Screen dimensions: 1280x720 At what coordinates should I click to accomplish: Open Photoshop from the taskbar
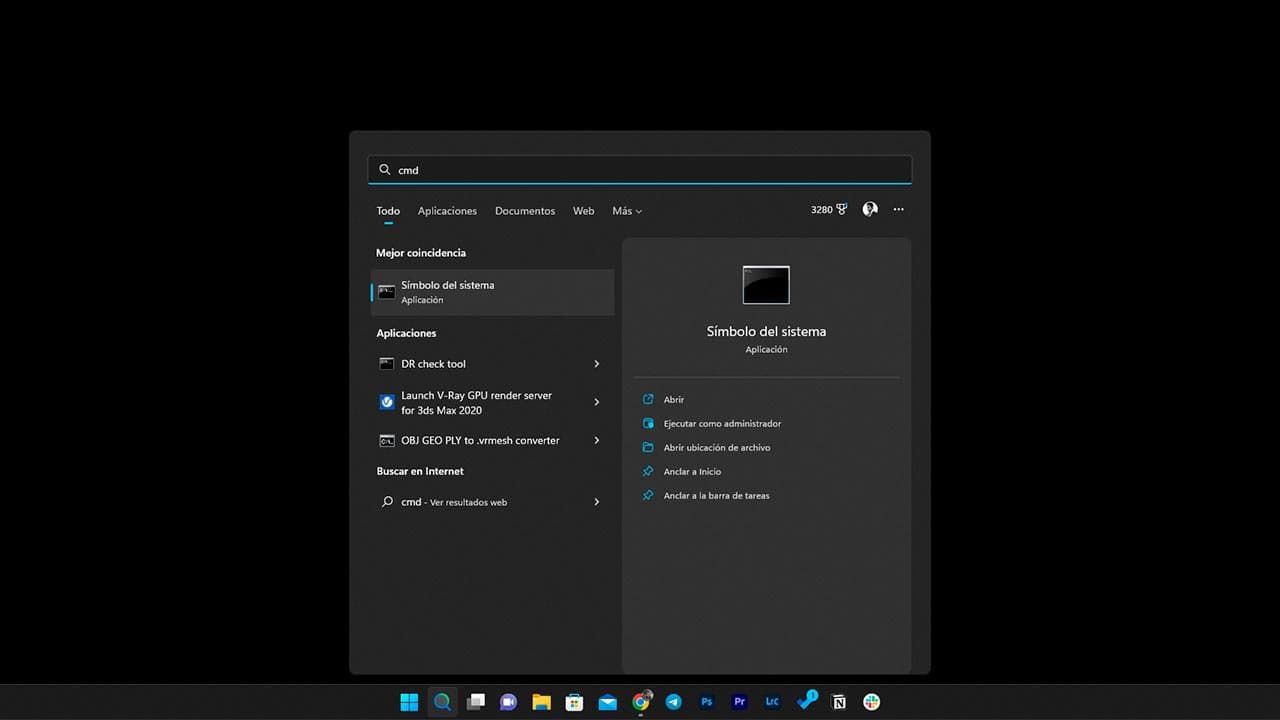[x=706, y=702]
